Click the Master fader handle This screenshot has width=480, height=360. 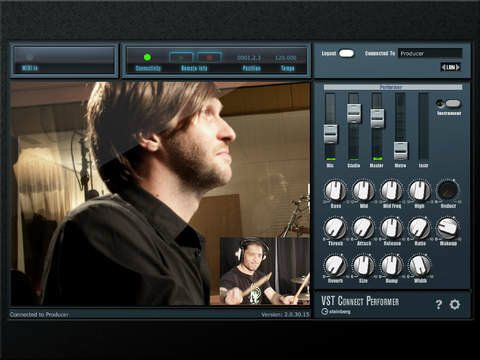377,118
